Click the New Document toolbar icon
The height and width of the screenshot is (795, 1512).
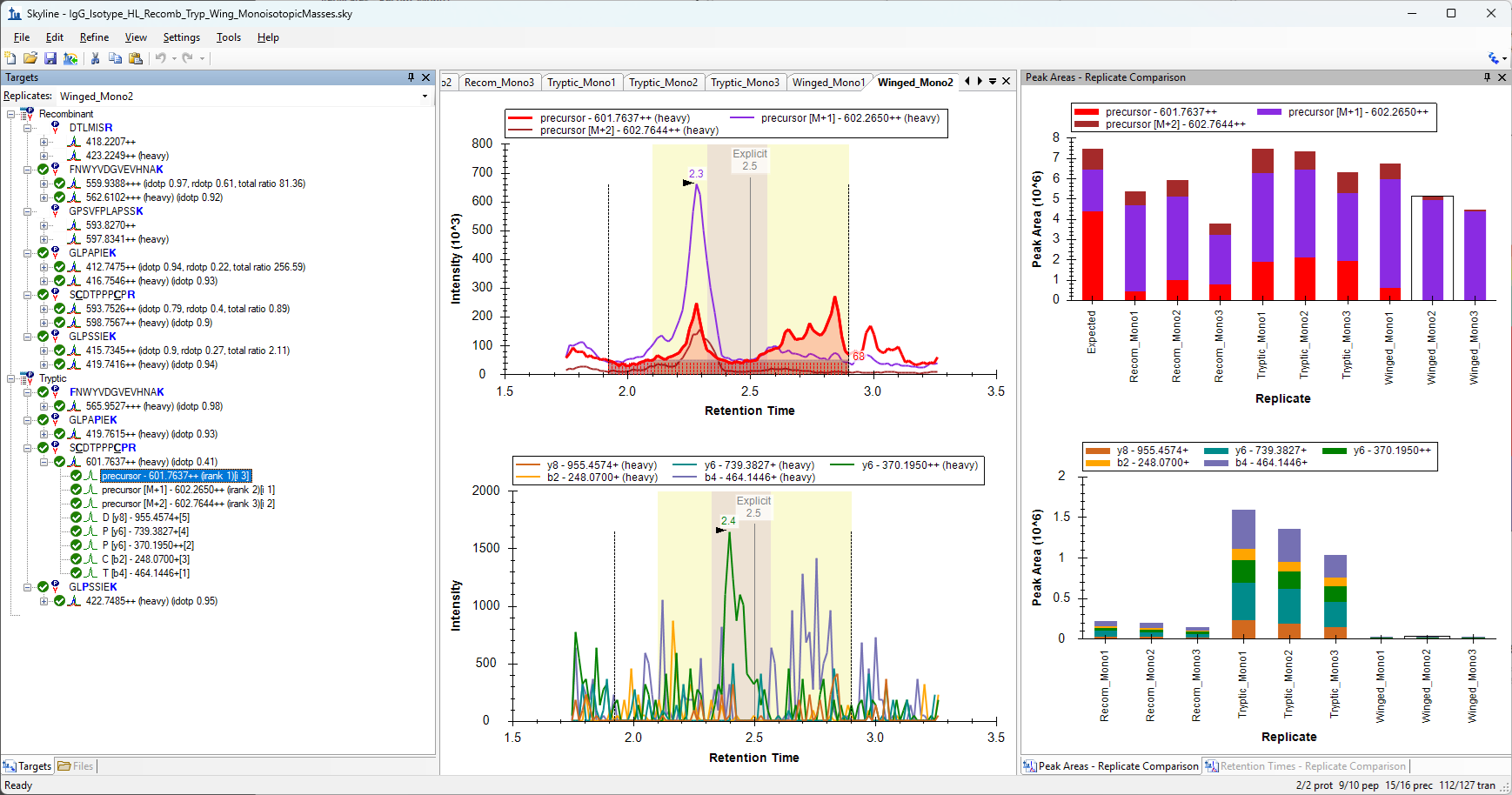point(10,58)
